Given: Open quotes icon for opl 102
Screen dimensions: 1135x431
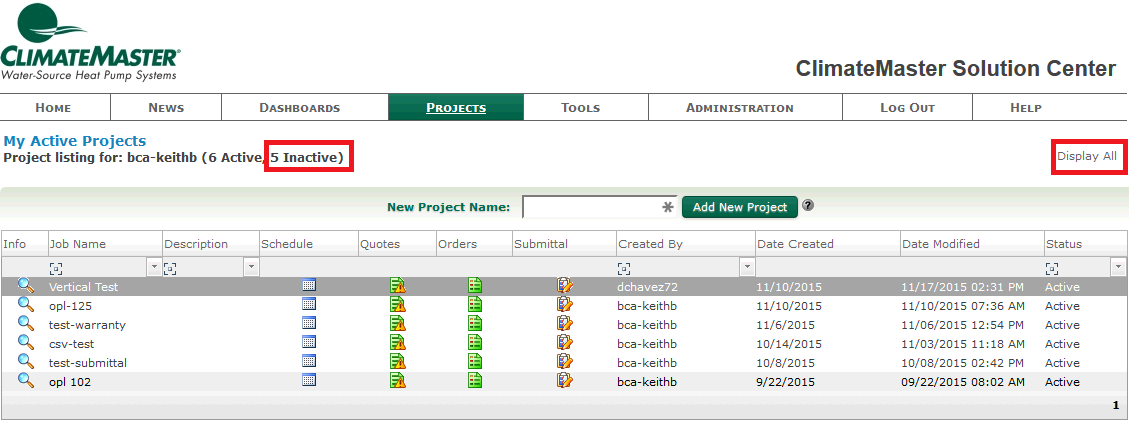Looking at the screenshot, I should point(397,380).
